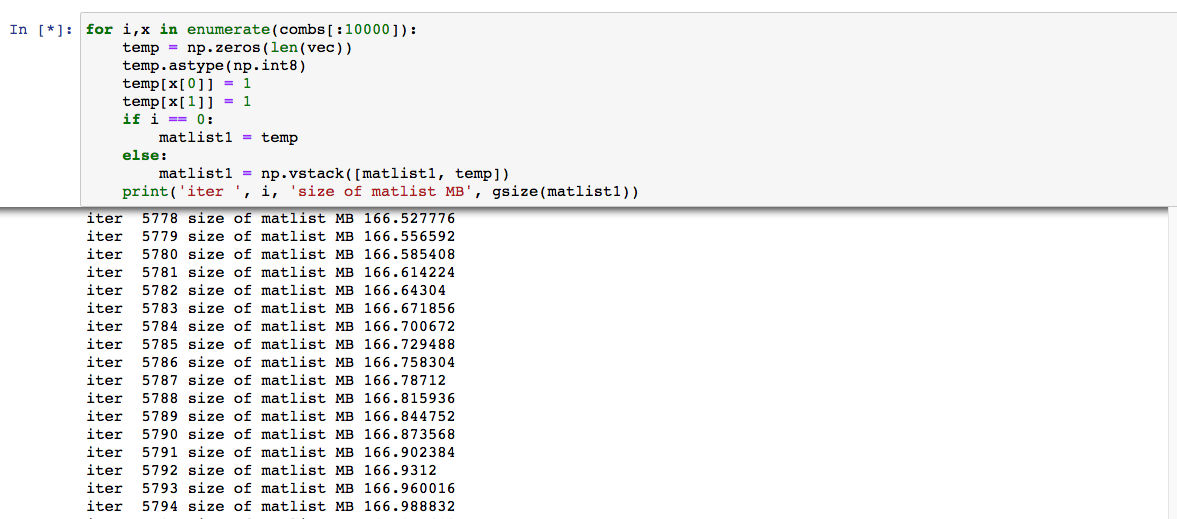The height and width of the screenshot is (519, 1177).
Task: Click the temp[x[0]] = 1 line
Action: (x=186, y=84)
